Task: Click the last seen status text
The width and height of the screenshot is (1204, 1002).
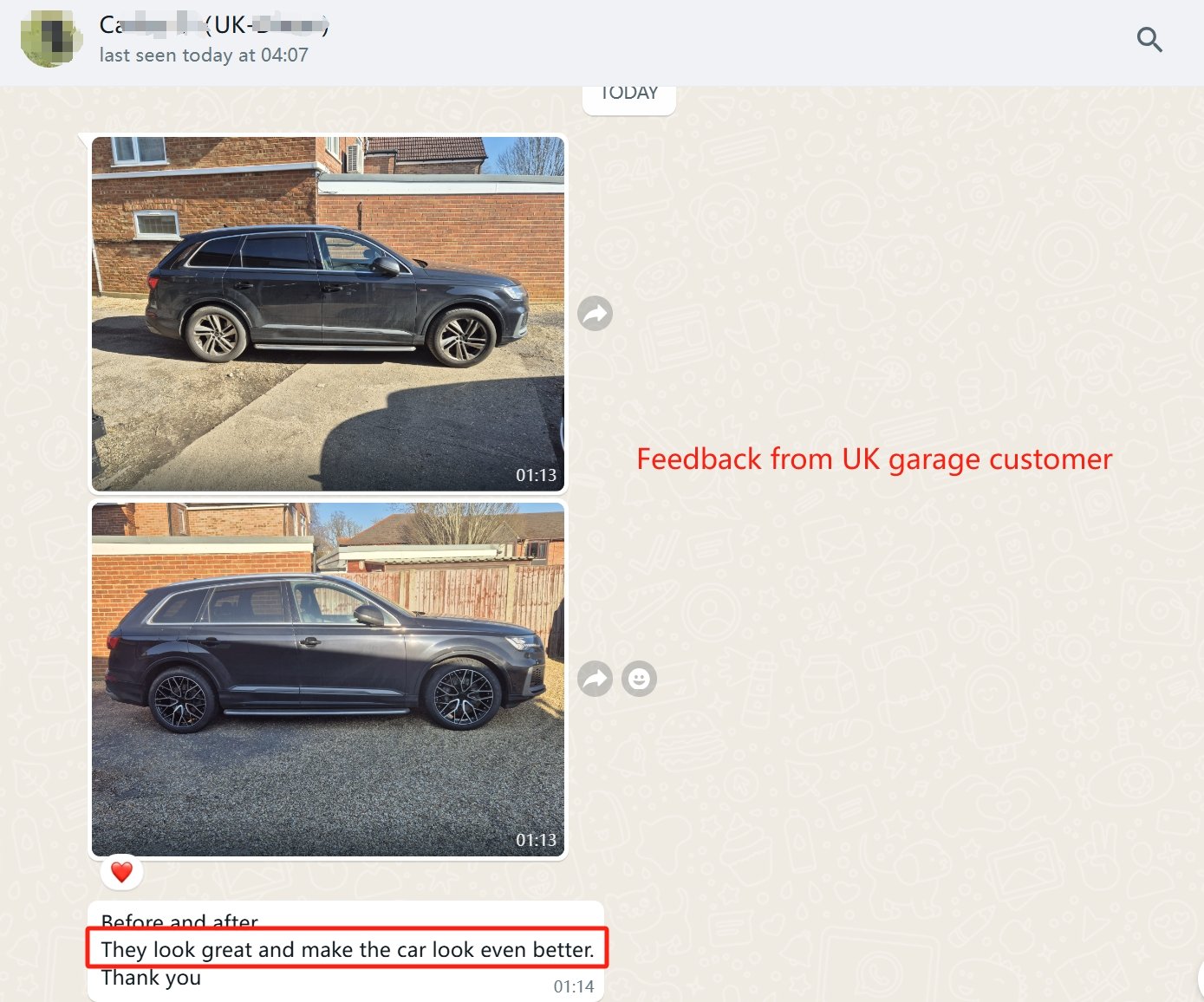Action: coord(204,55)
